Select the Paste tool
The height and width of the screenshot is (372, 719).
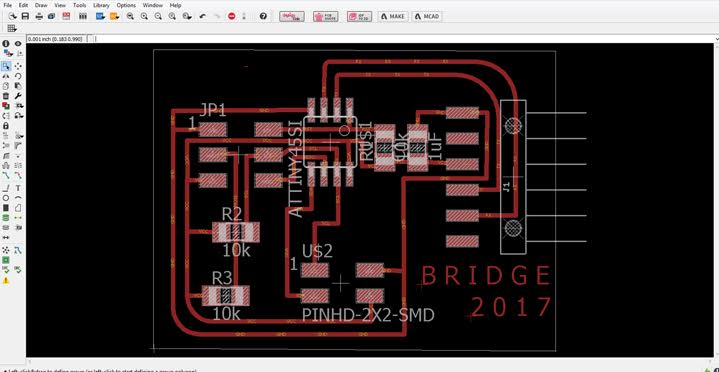[18, 86]
